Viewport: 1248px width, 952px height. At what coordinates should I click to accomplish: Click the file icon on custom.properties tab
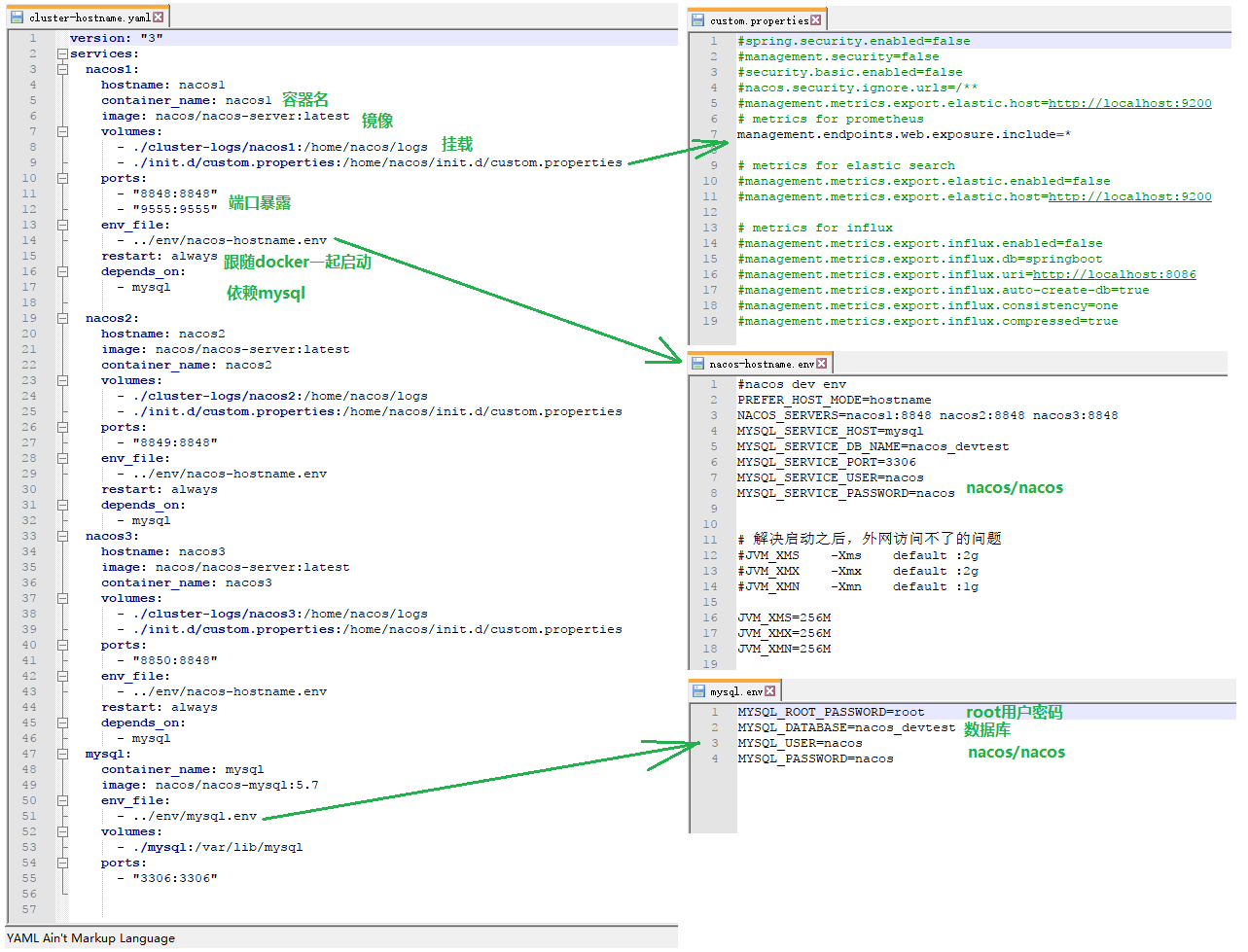(x=697, y=19)
